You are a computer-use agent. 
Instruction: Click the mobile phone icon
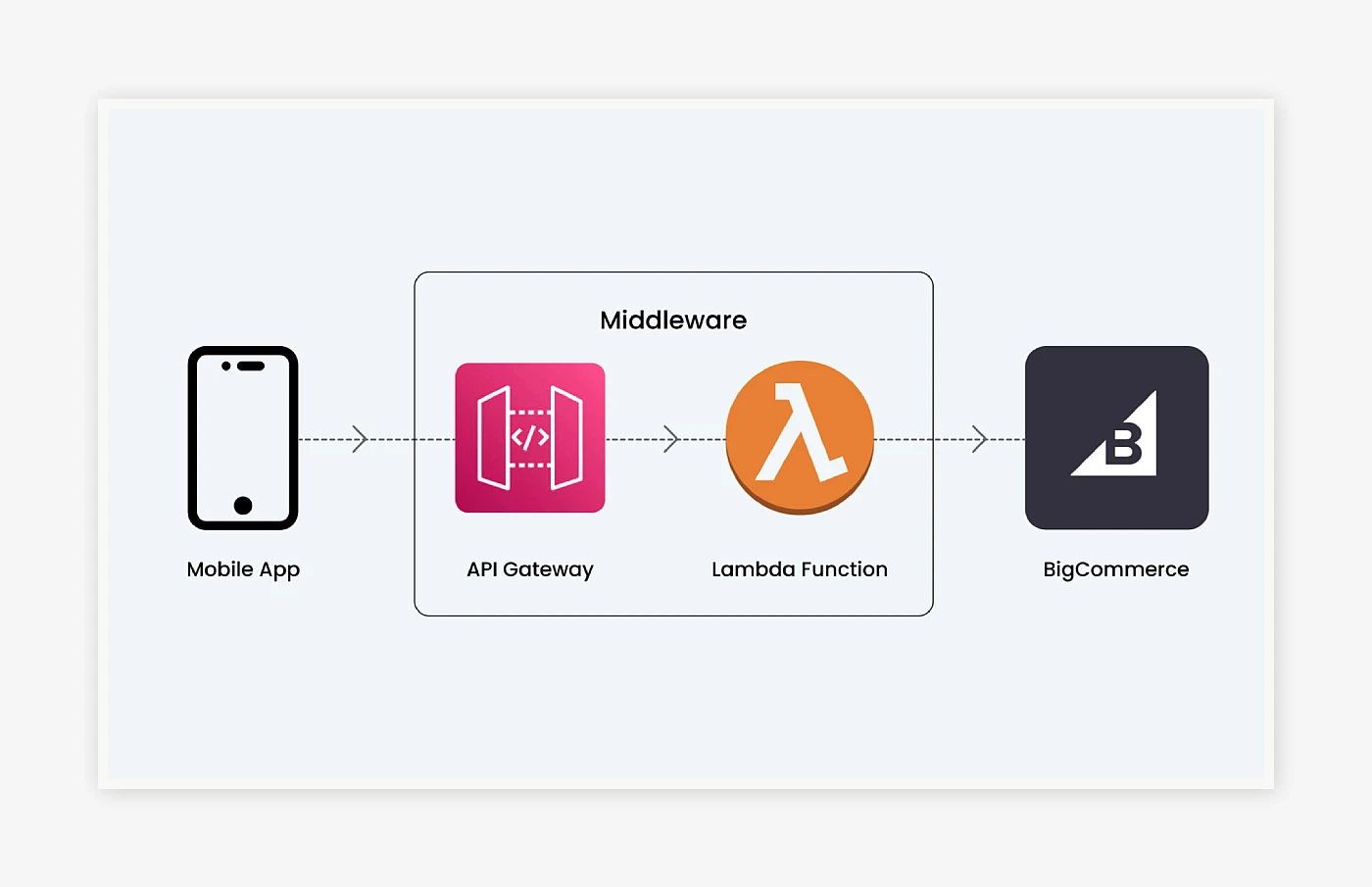click(243, 438)
